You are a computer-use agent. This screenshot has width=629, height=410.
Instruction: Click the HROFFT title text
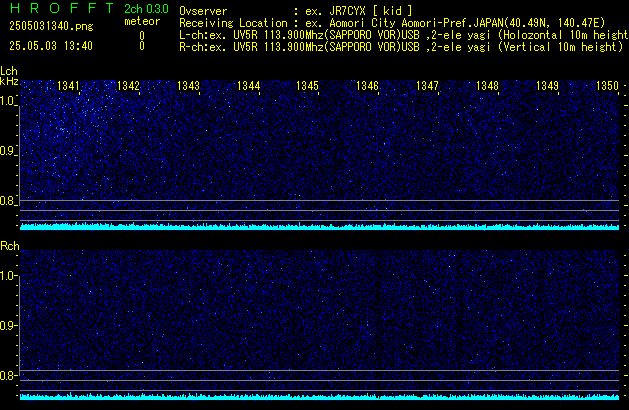[x=62, y=8]
